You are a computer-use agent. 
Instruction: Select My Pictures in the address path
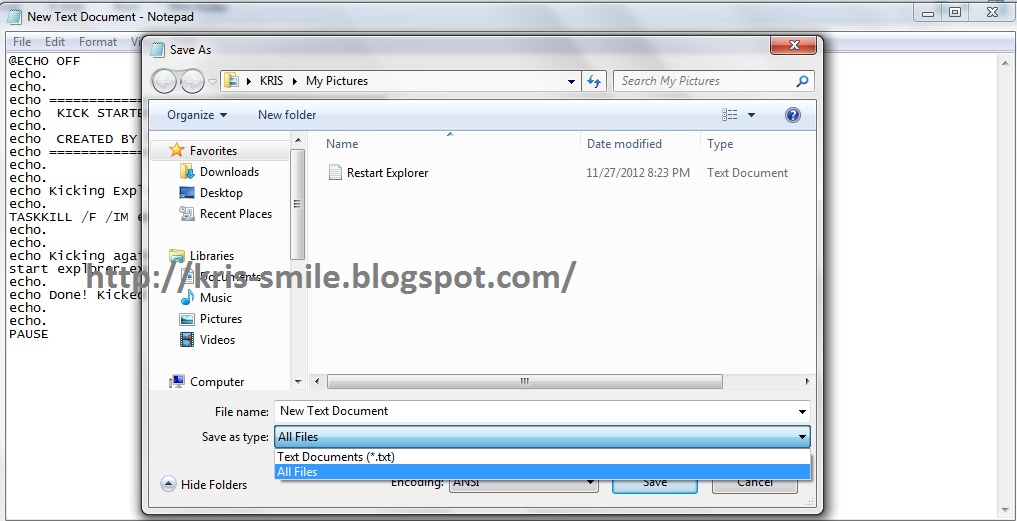(x=337, y=81)
